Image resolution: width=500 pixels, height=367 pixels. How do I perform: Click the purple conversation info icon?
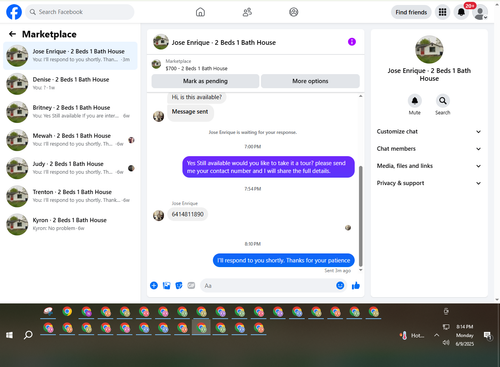click(352, 42)
